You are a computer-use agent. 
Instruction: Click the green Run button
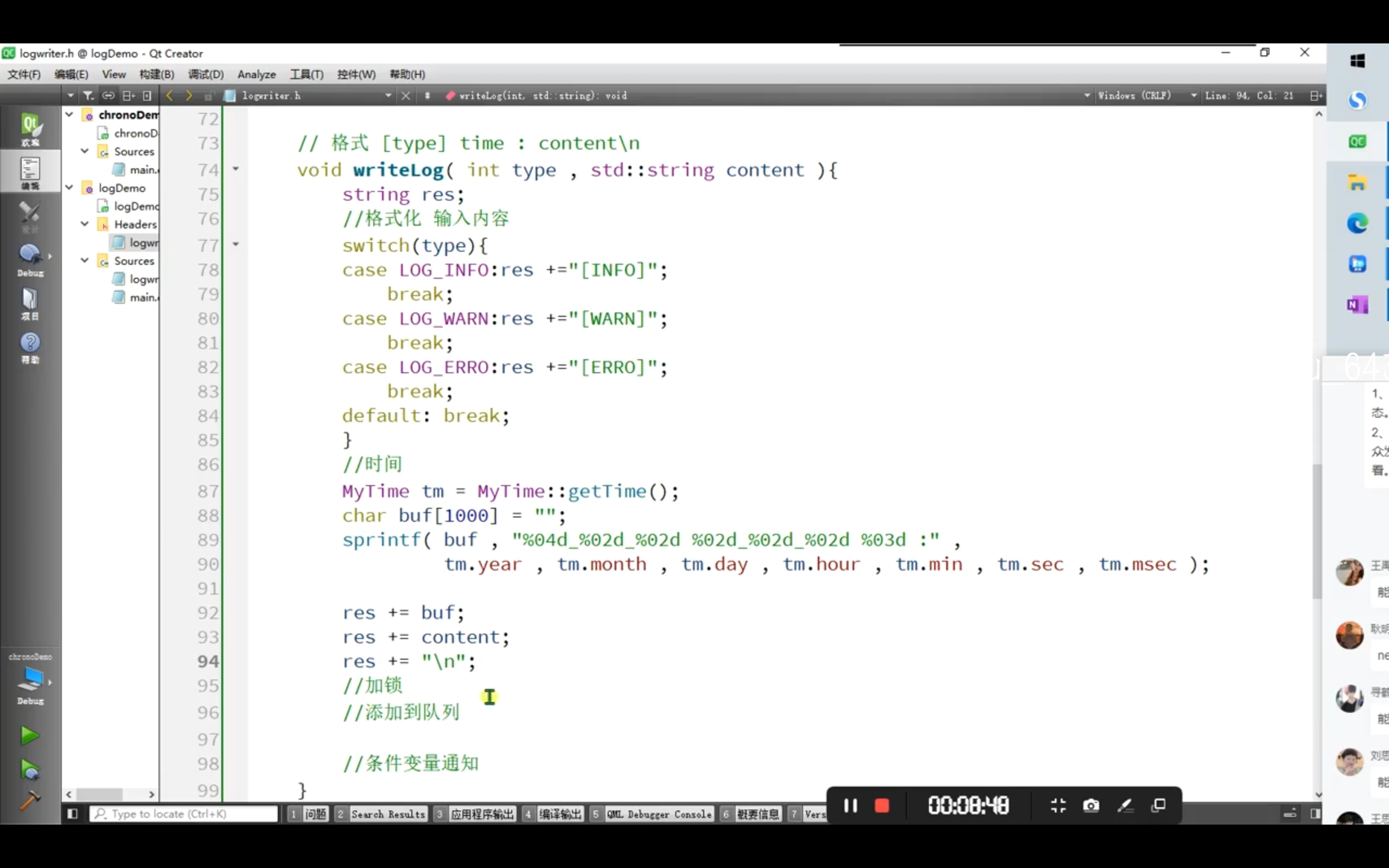pyautogui.click(x=29, y=736)
